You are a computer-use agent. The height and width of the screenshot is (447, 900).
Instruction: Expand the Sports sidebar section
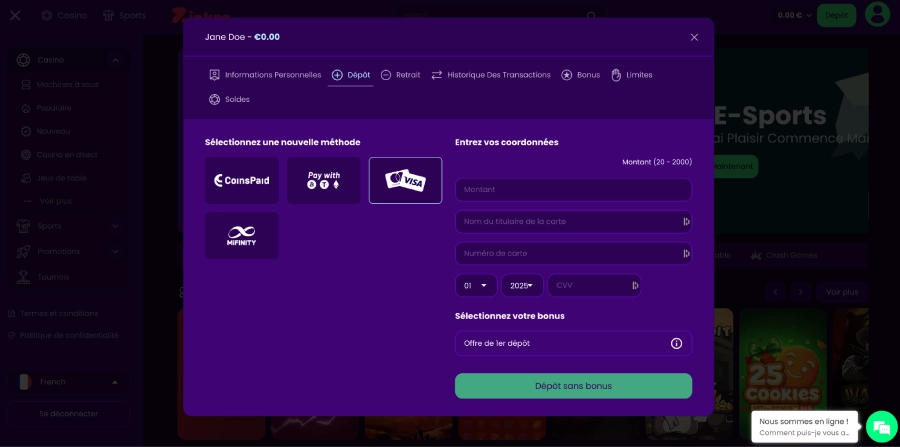tap(115, 226)
